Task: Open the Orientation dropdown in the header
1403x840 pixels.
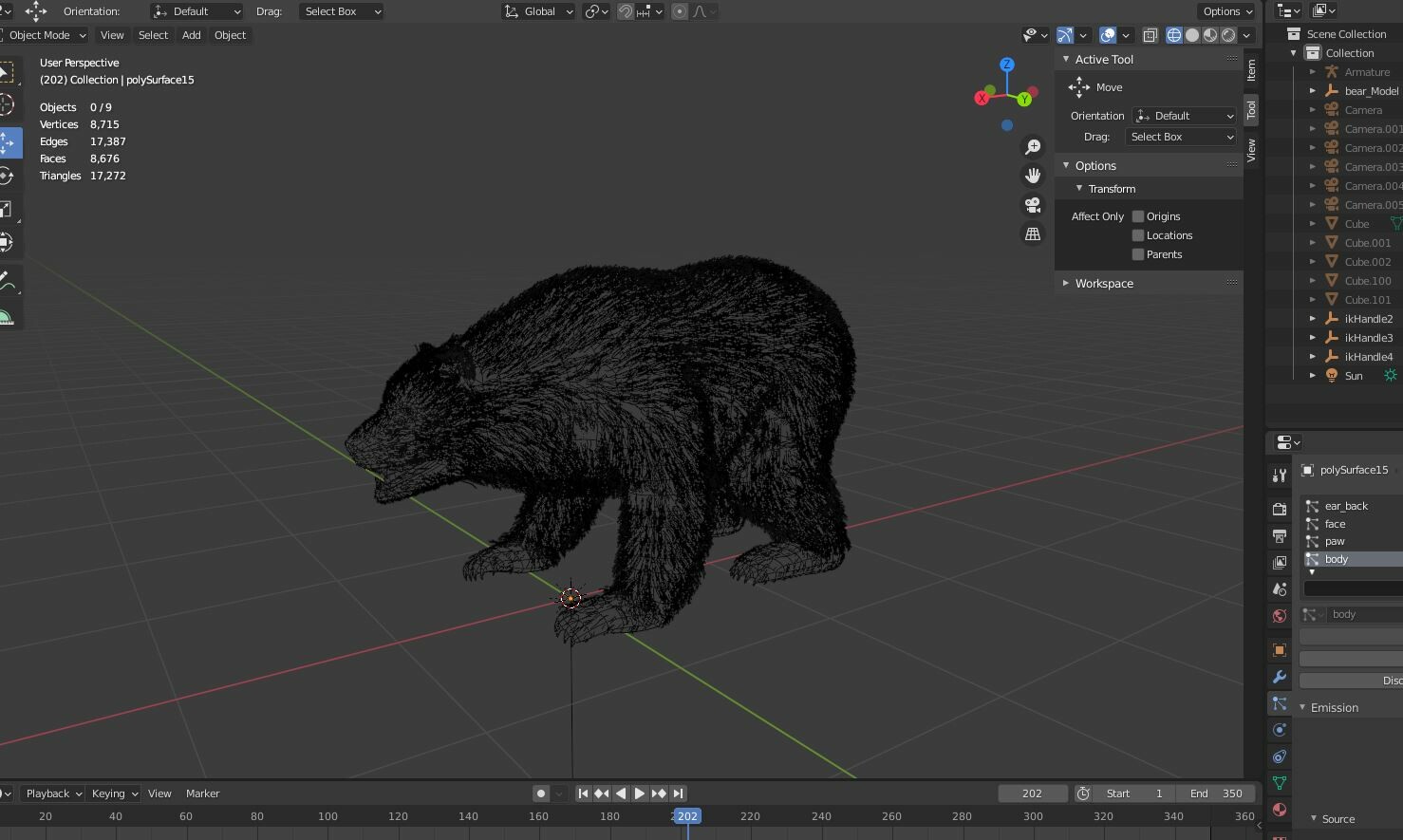Action: (x=195, y=11)
